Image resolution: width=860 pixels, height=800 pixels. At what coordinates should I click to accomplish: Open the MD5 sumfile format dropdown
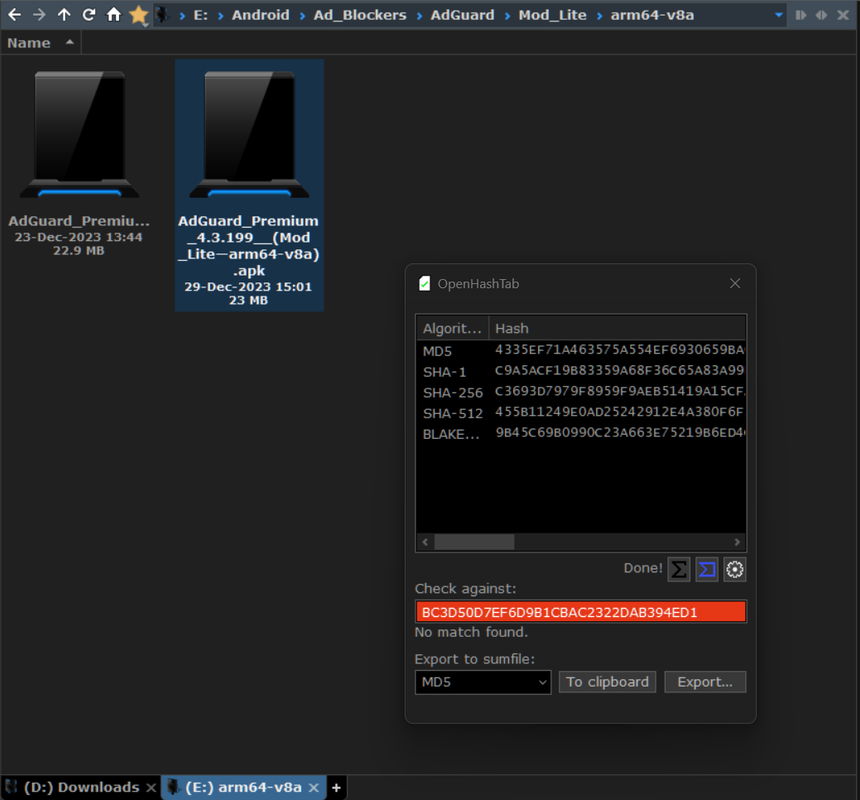point(483,682)
